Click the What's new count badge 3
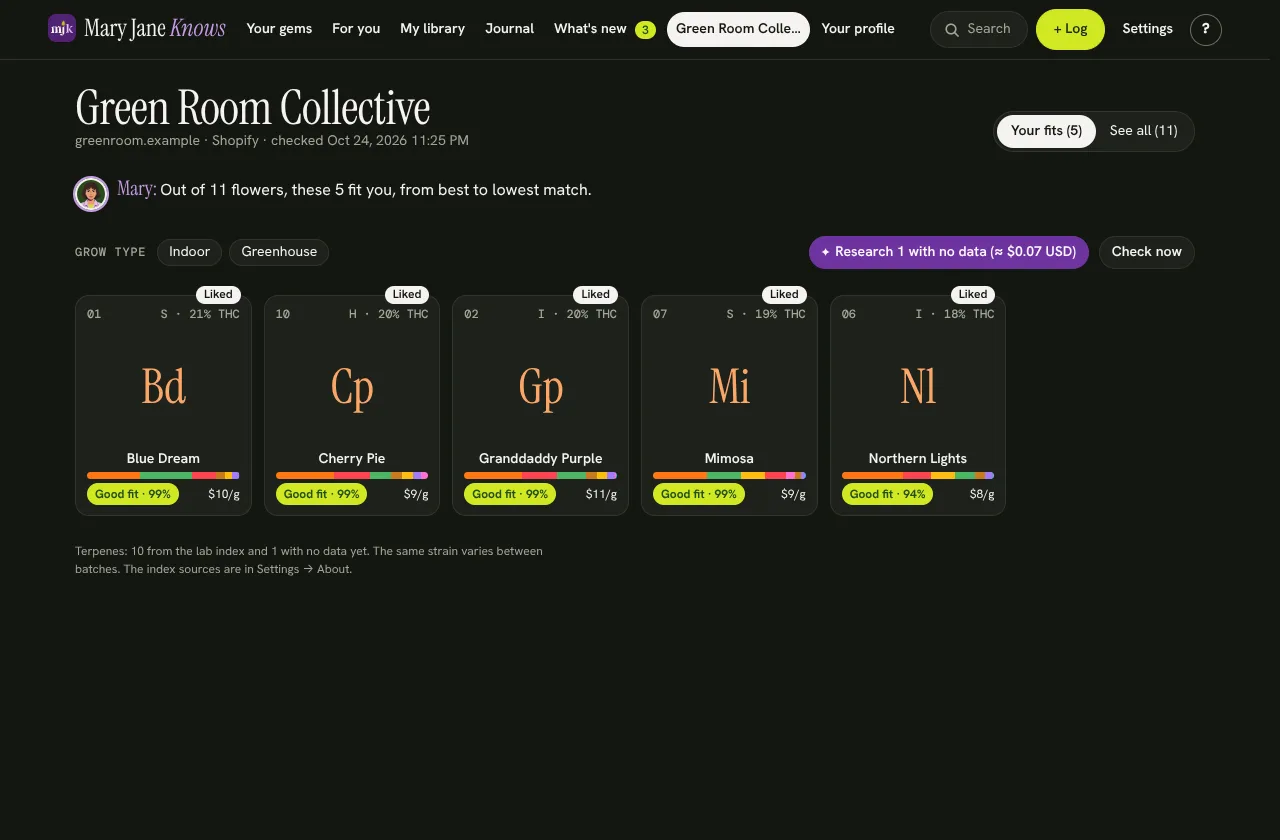The height and width of the screenshot is (840, 1280). [x=645, y=29]
